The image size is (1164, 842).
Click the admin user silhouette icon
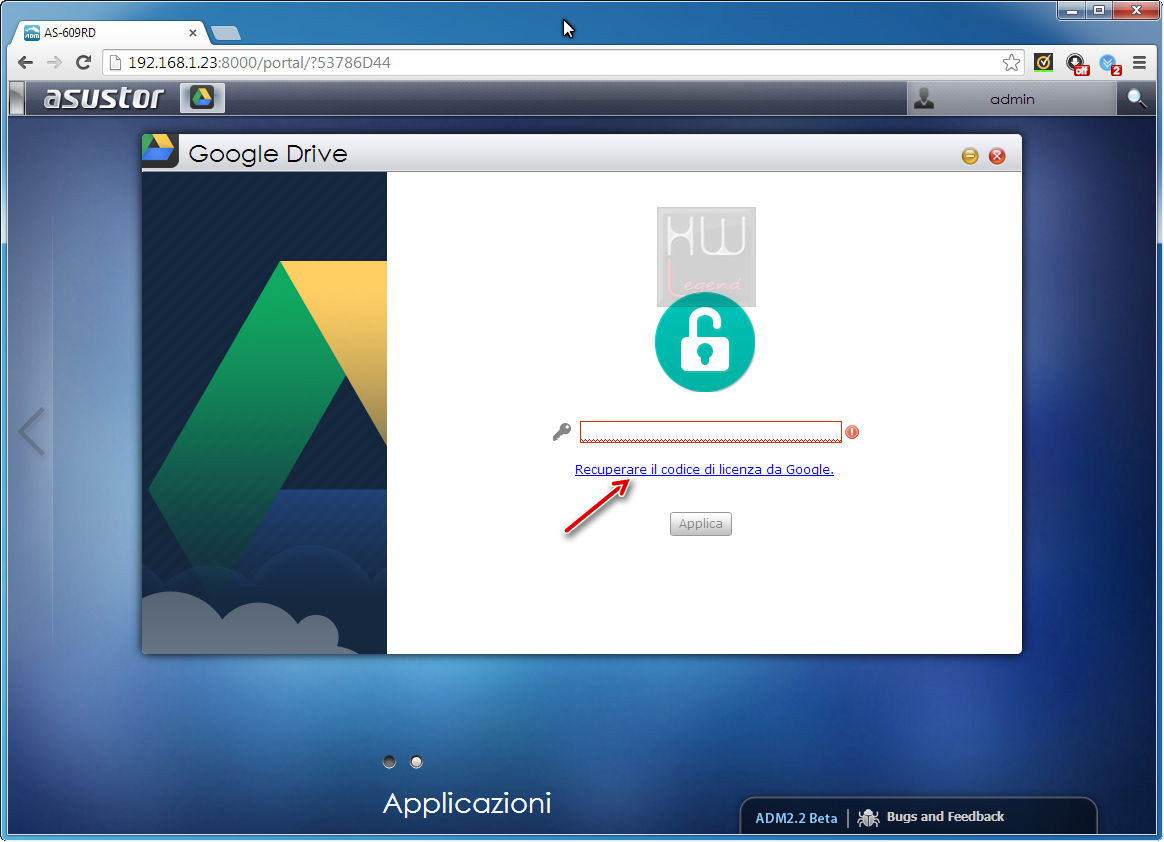pyautogui.click(x=923, y=98)
